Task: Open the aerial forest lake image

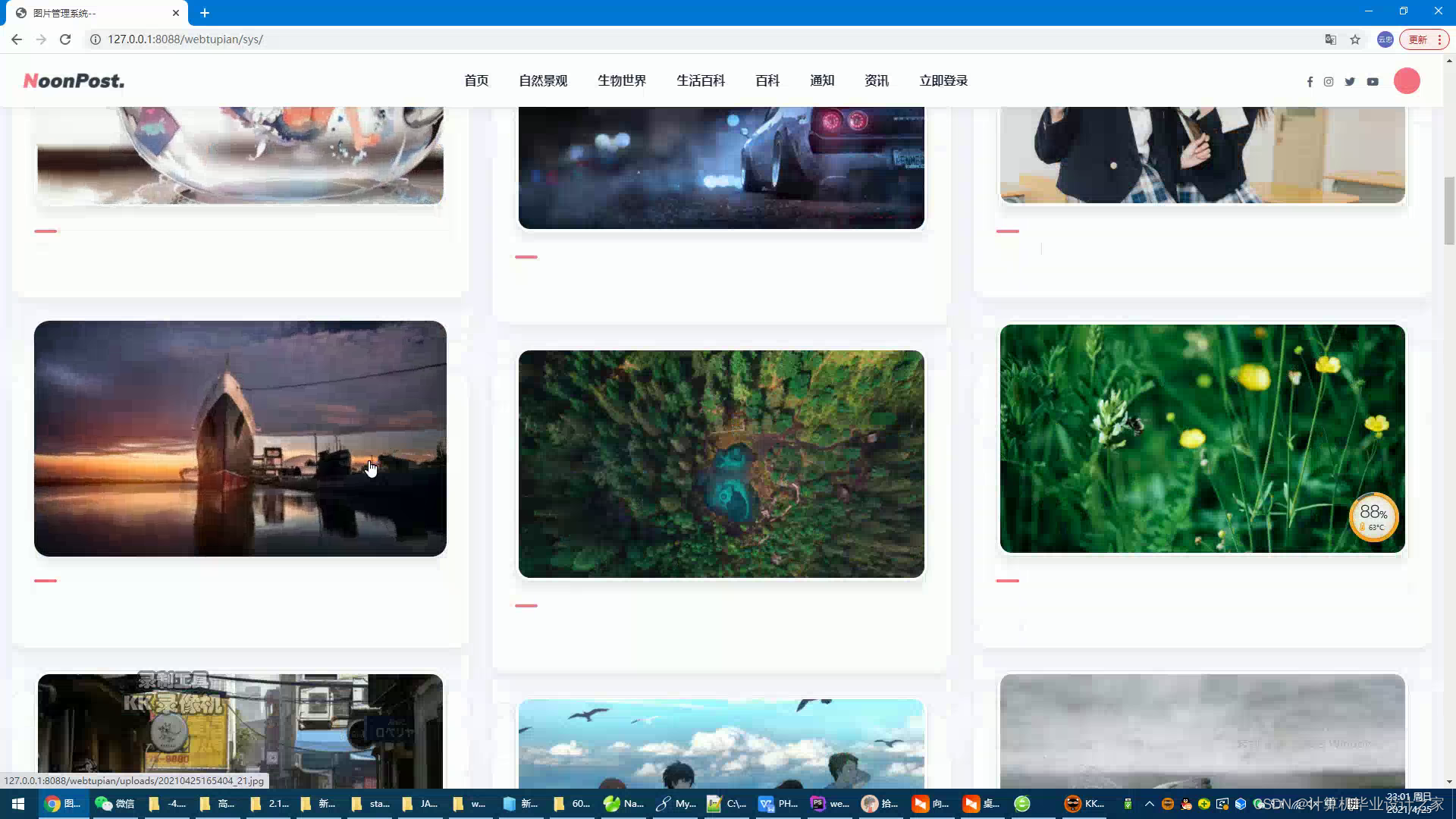Action: 721,464
